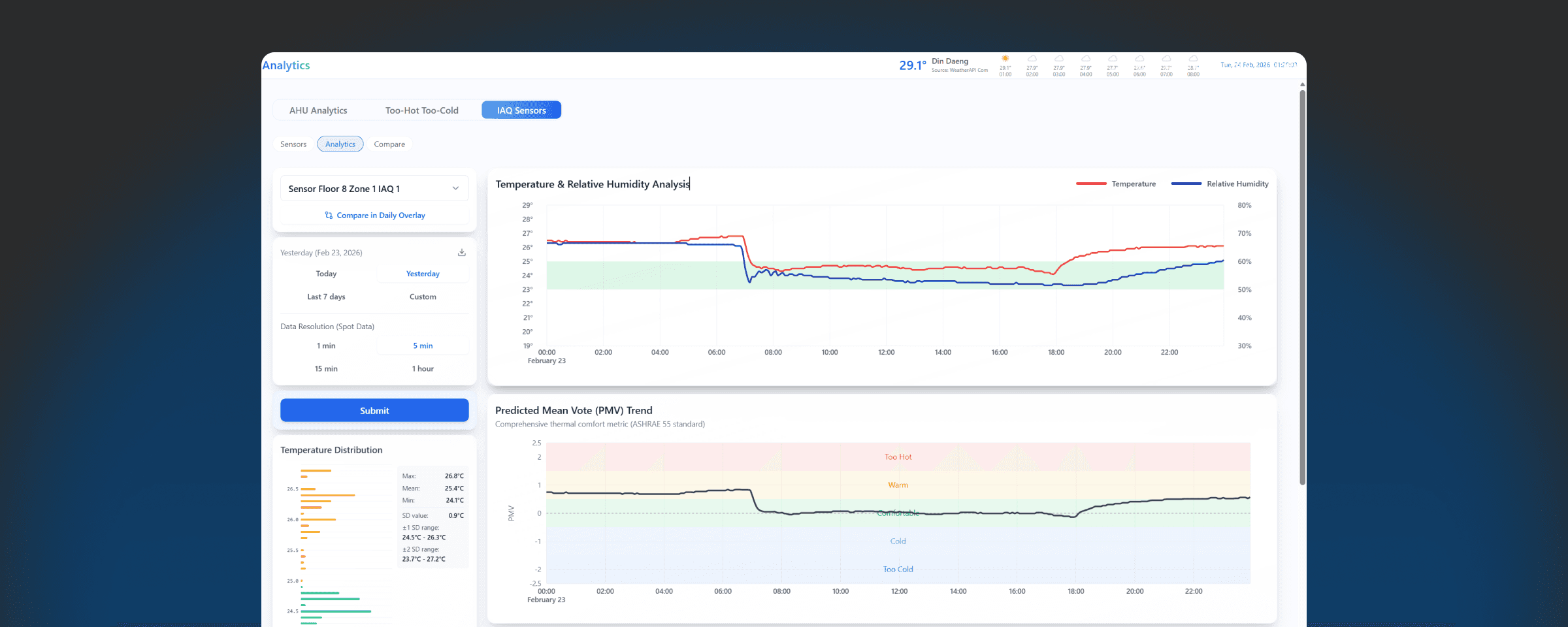Screen dimensions: 1568x627
Task: Click the Yesterday (Feb 23, 2026) label
Action: point(321,253)
